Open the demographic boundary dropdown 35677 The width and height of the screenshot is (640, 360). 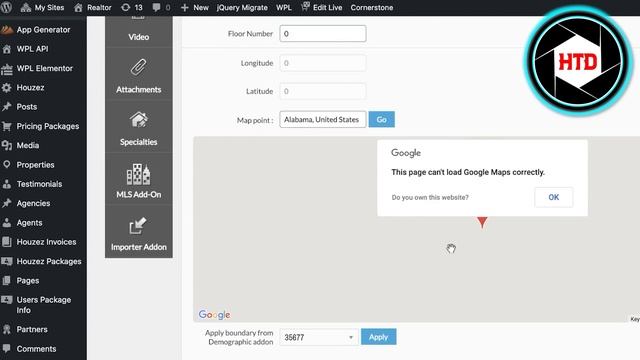[x=319, y=338]
